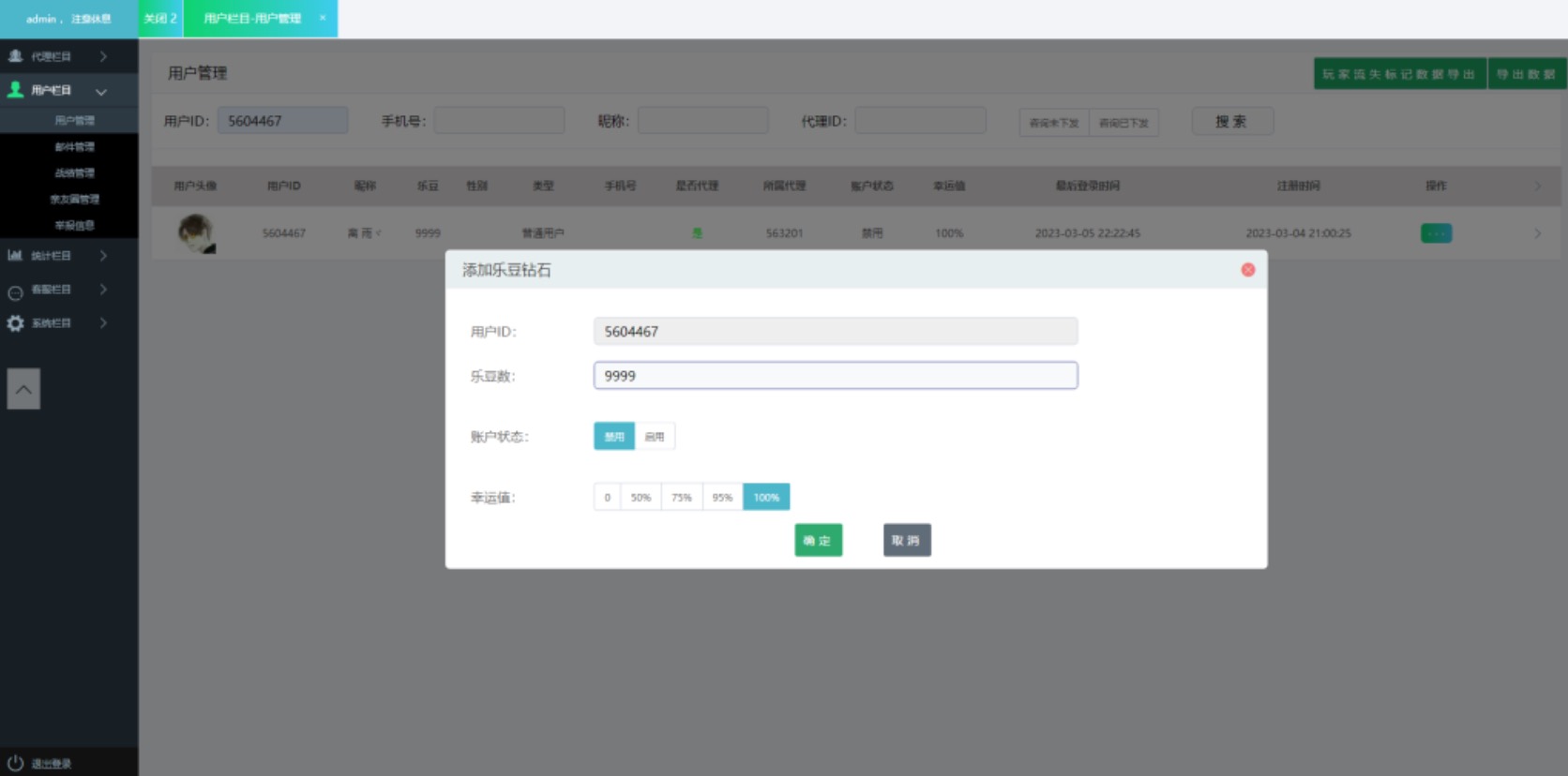Viewport: 1568px width, 776px height.
Task: Click the 代理栏目 person icon in sidebar
Action: (x=15, y=56)
